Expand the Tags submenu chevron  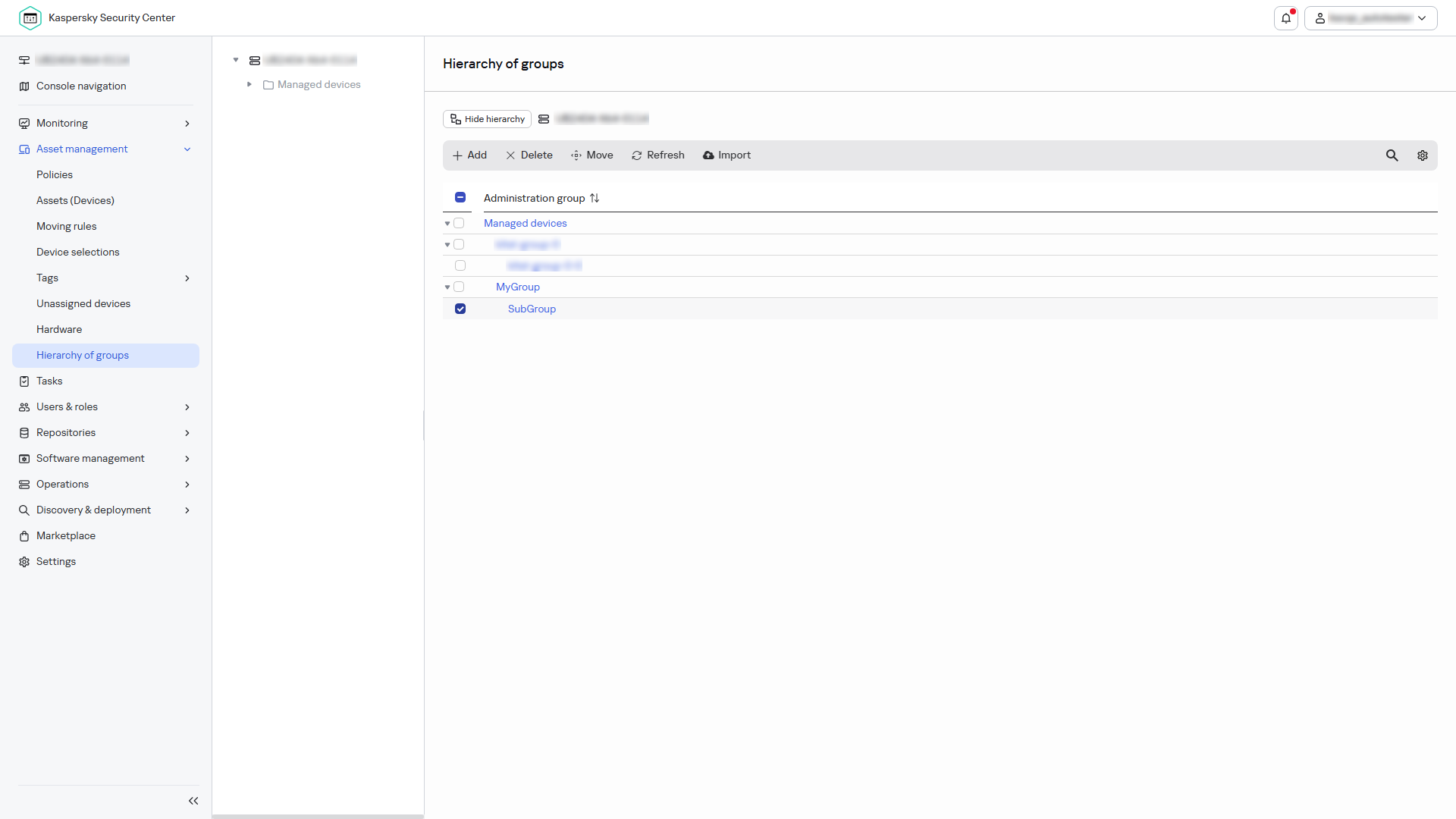(187, 278)
